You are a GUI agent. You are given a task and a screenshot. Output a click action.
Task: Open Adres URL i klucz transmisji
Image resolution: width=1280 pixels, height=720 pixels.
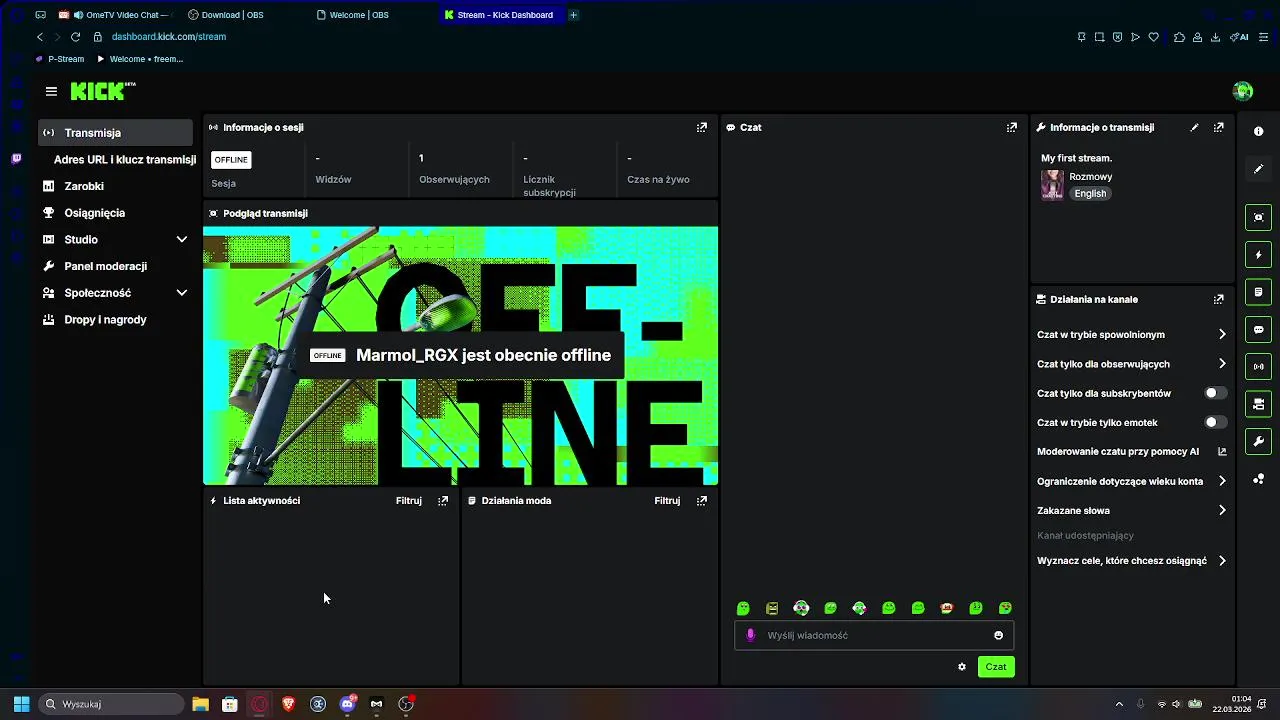point(124,159)
